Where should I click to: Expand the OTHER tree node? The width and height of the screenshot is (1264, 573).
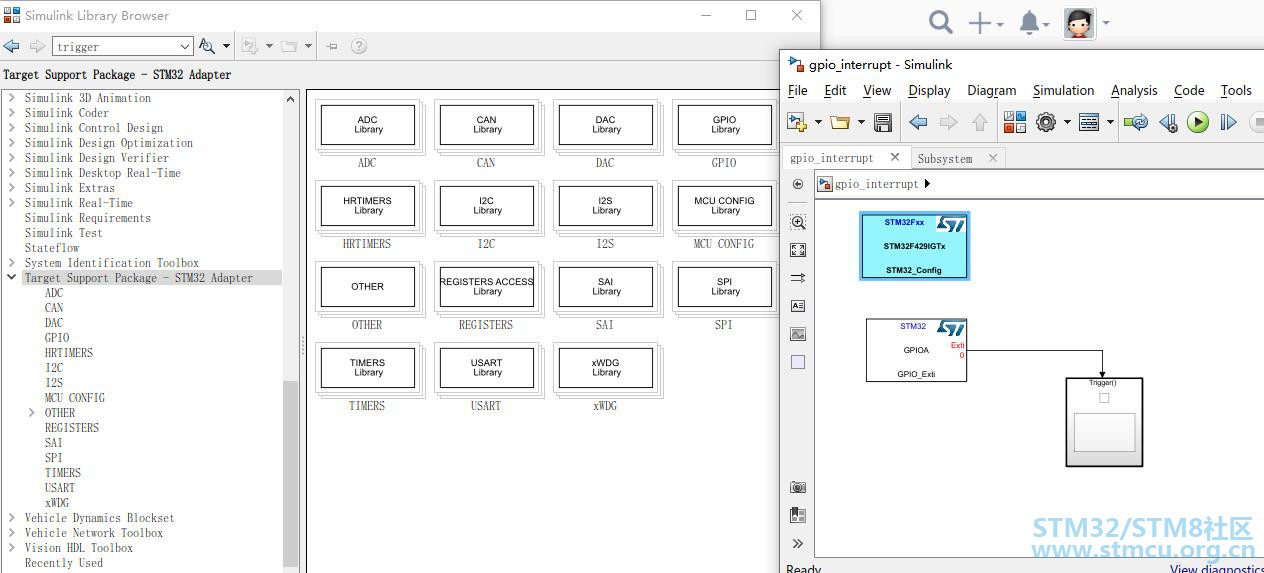click(32, 413)
